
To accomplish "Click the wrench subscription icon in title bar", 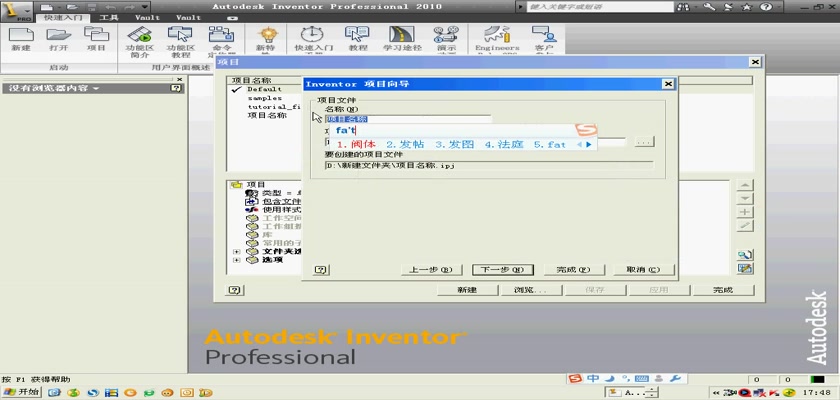I will tap(709, 7).
